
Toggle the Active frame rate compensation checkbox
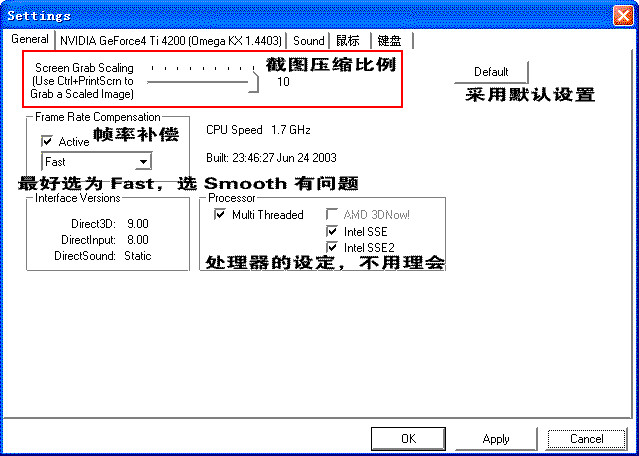[x=47, y=142]
